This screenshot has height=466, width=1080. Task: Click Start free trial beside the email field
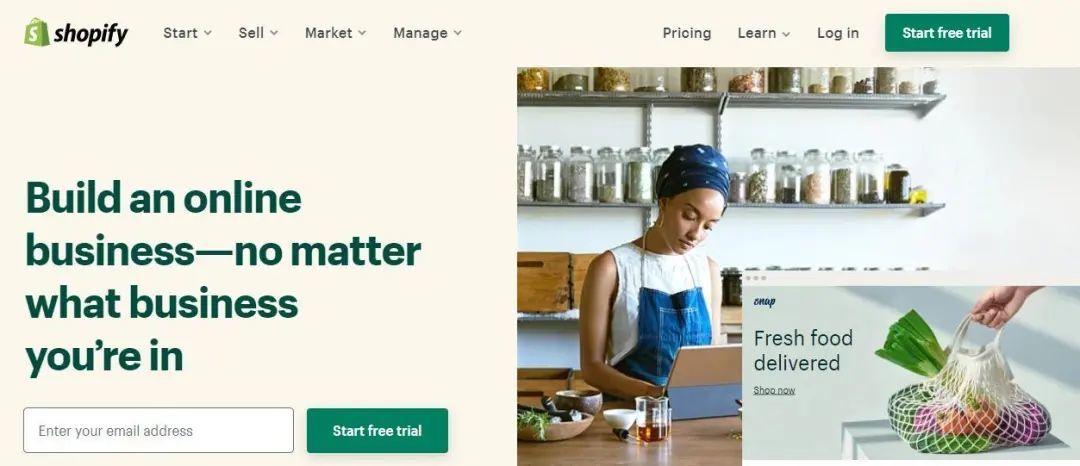pyautogui.click(x=377, y=431)
